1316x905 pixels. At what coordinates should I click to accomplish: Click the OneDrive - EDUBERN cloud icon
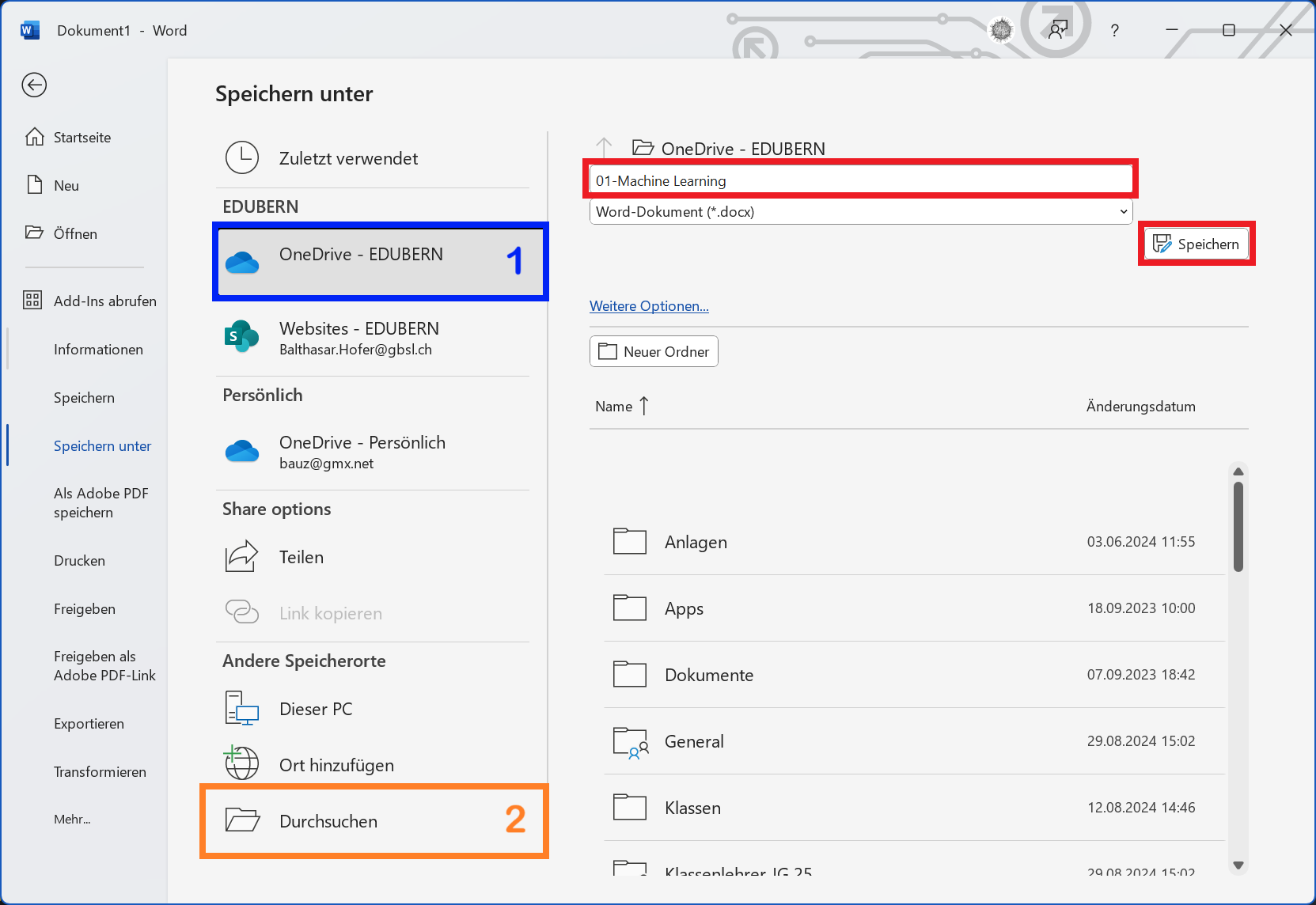(x=242, y=262)
